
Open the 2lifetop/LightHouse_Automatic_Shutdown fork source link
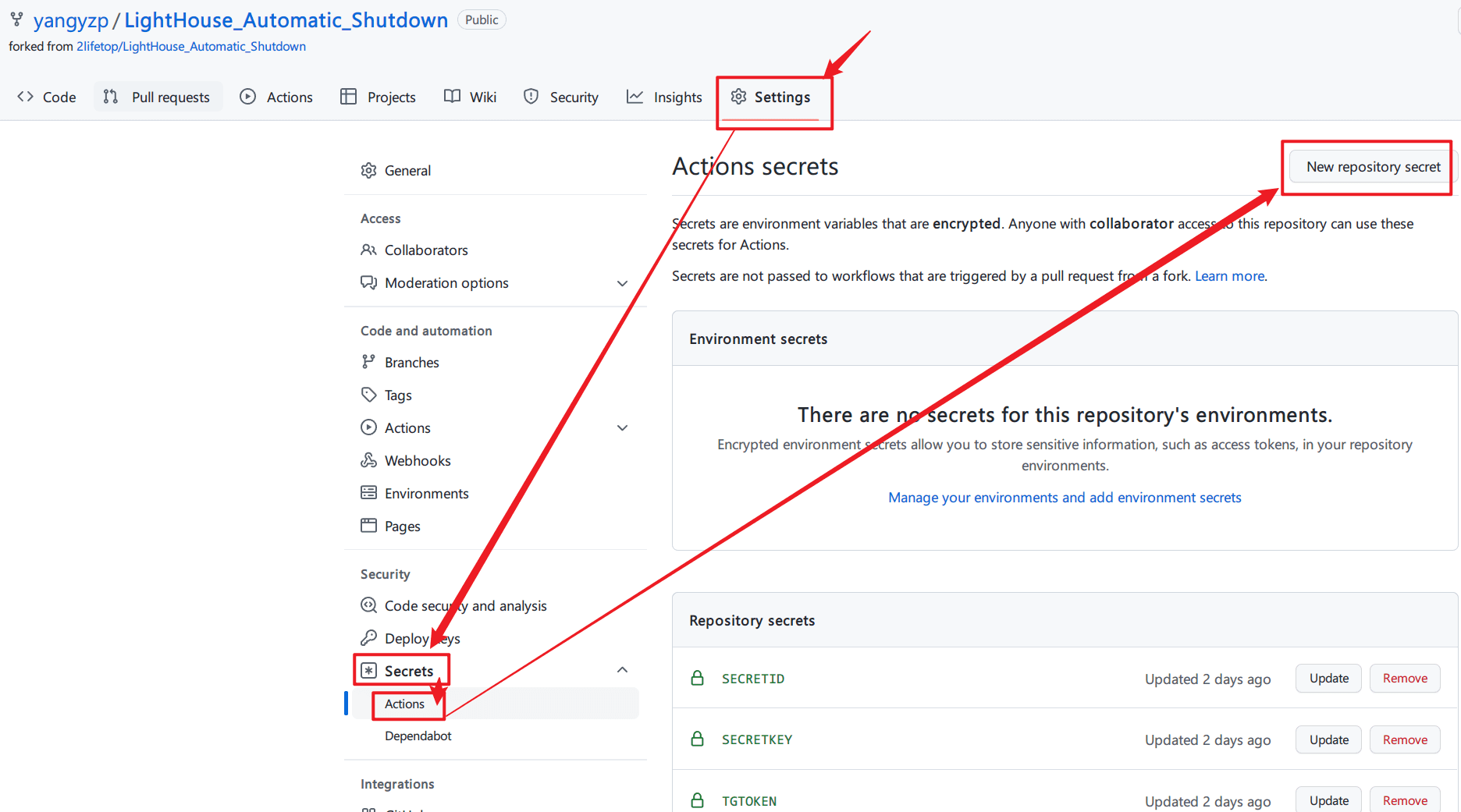point(191,46)
